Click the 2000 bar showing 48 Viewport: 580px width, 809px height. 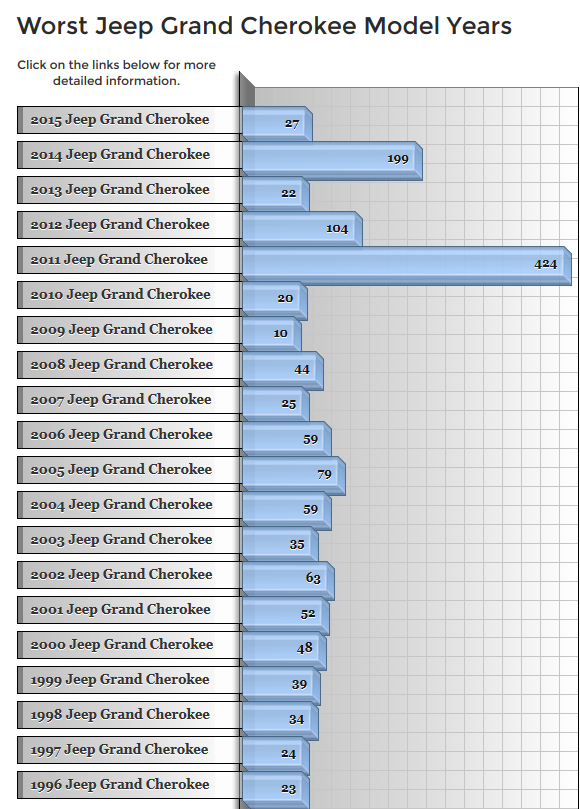[284, 651]
